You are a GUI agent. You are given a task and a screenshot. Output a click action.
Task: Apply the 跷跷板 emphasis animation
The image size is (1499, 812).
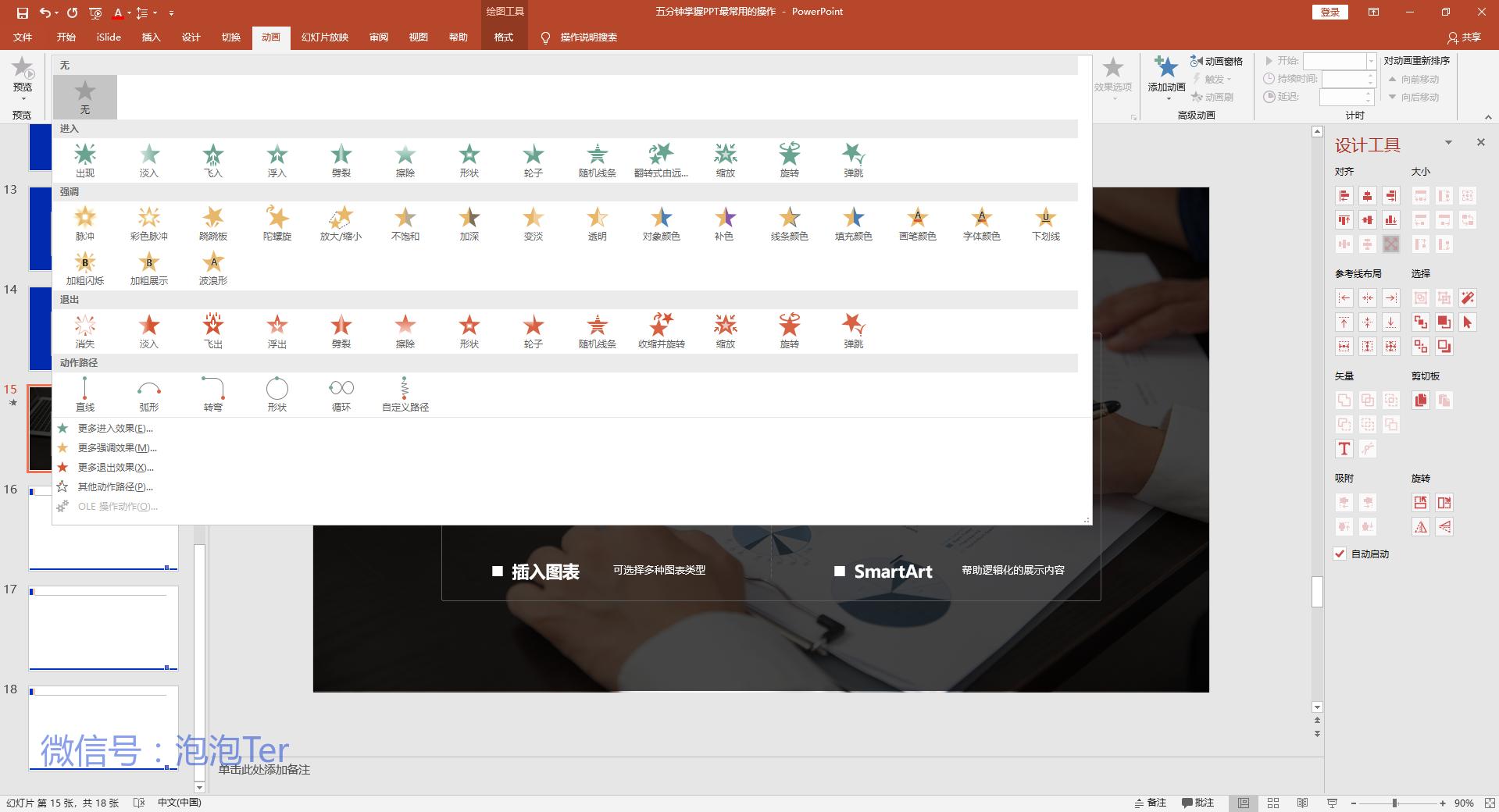(x=213, y=223)
